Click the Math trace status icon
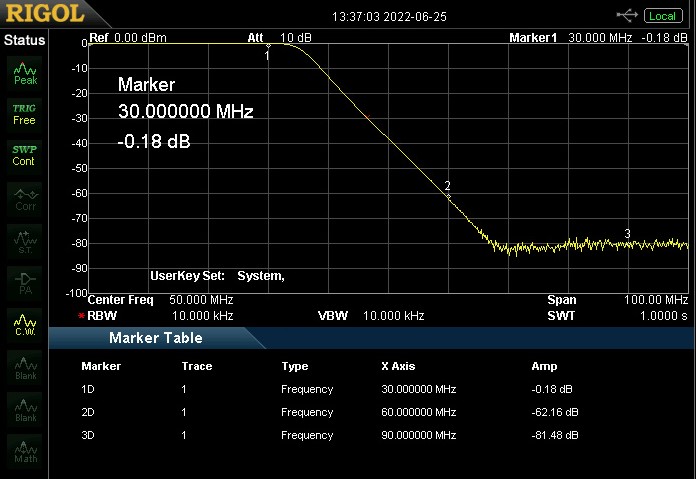The width and height of the screenshot is (696, 479). (x=24, y=450)
